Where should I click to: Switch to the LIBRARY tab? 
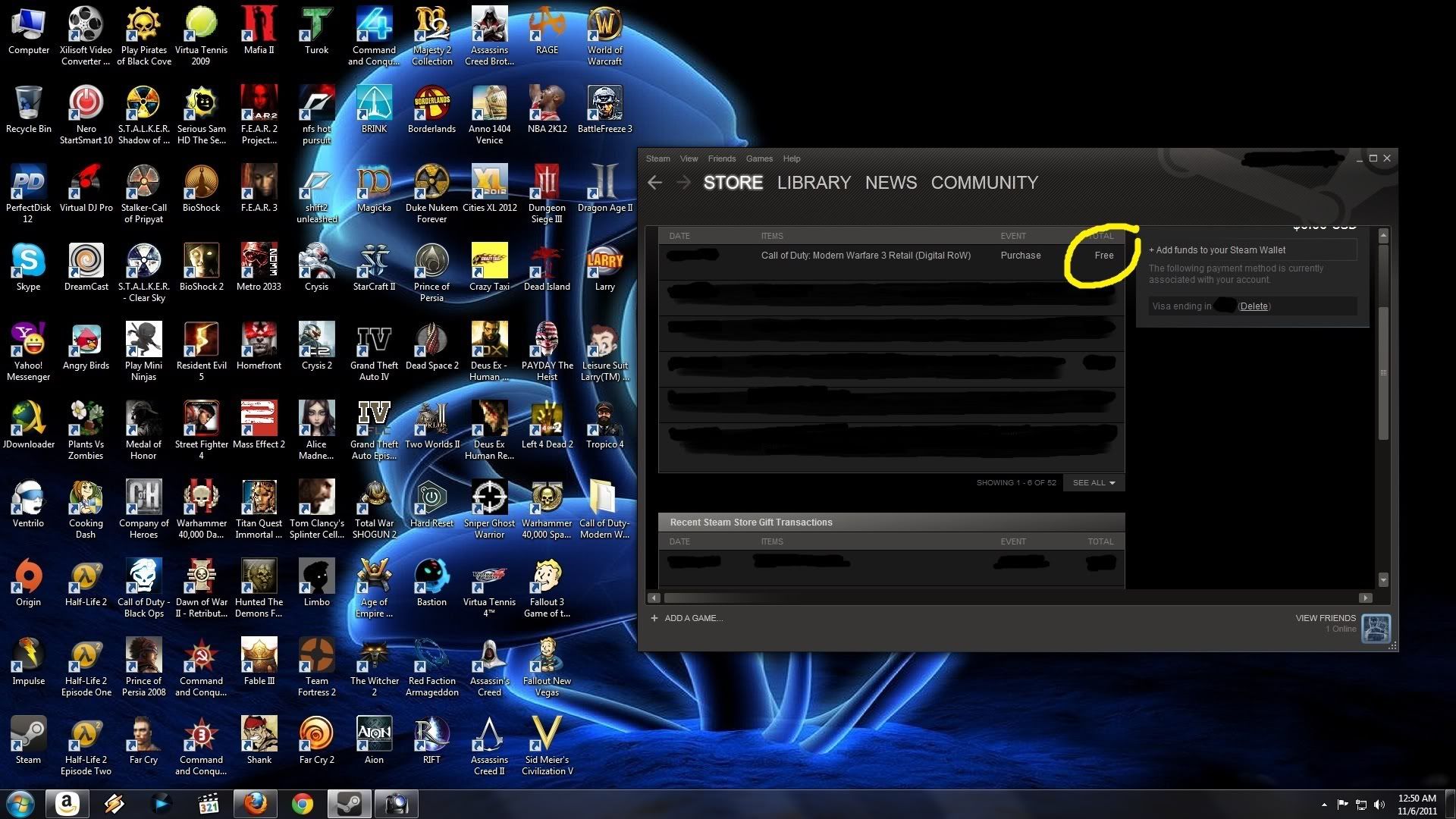814,183
